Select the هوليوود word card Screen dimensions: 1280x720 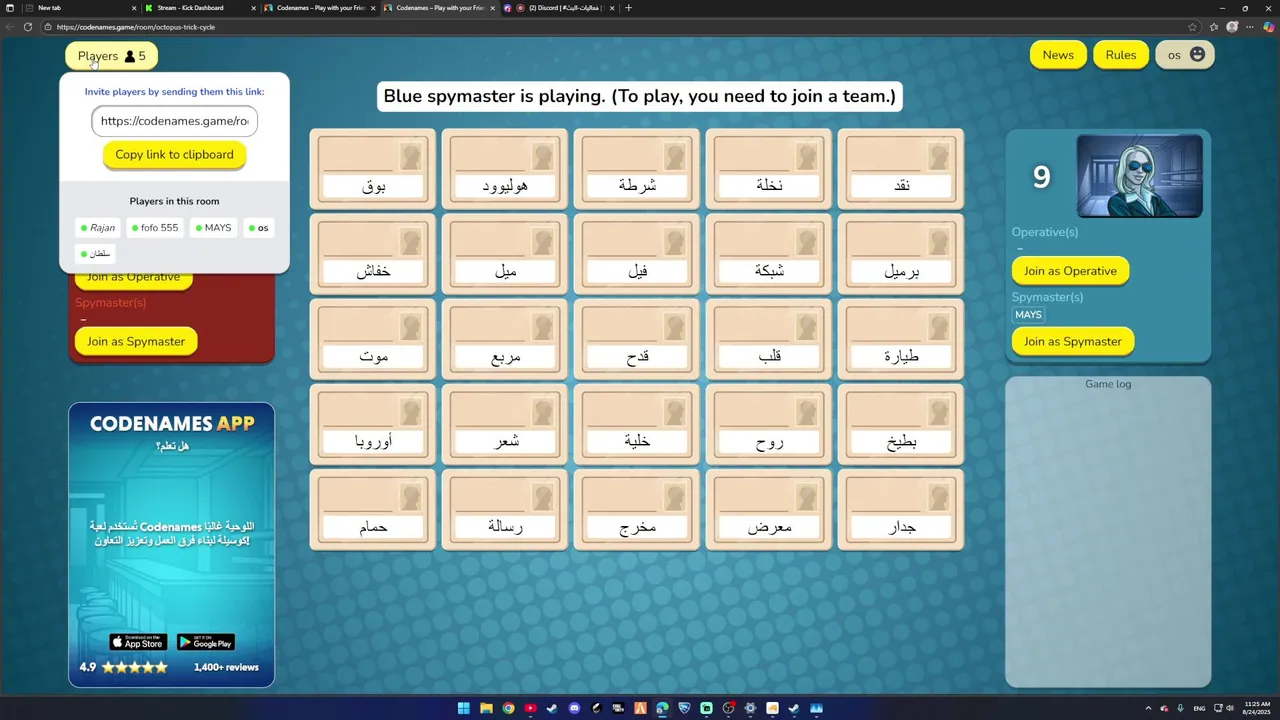(x=505, y=169)
